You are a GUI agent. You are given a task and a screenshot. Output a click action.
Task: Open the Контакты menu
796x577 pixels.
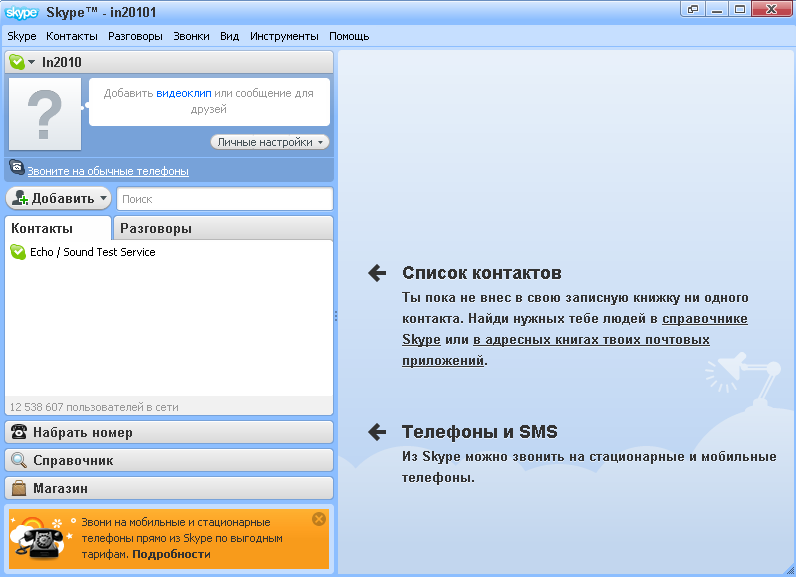[x=72, y=37]
